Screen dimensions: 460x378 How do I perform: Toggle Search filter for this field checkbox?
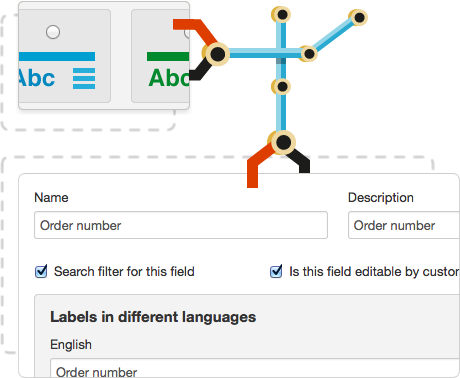tap(41, 271)
